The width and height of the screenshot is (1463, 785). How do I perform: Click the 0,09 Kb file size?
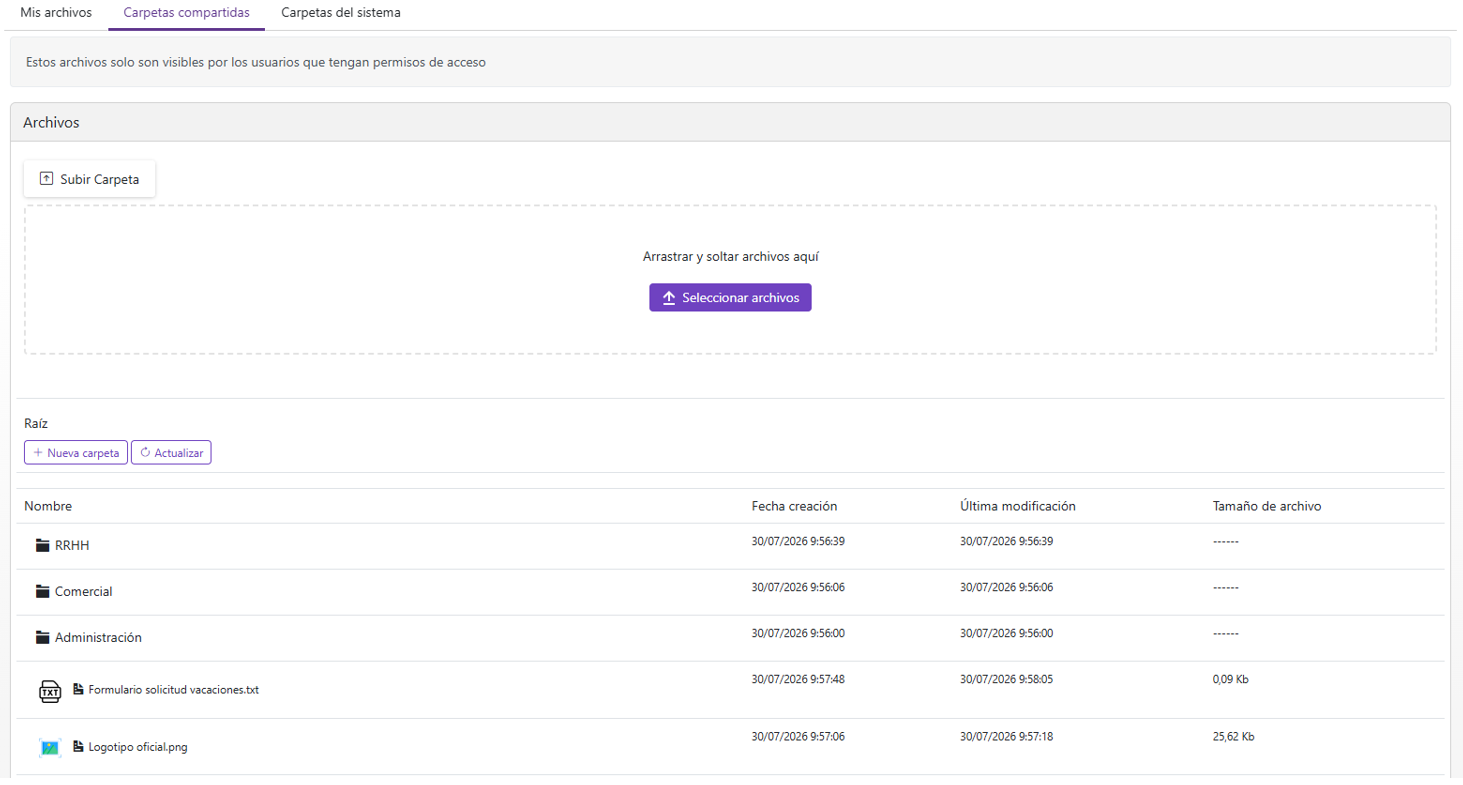1230,679
